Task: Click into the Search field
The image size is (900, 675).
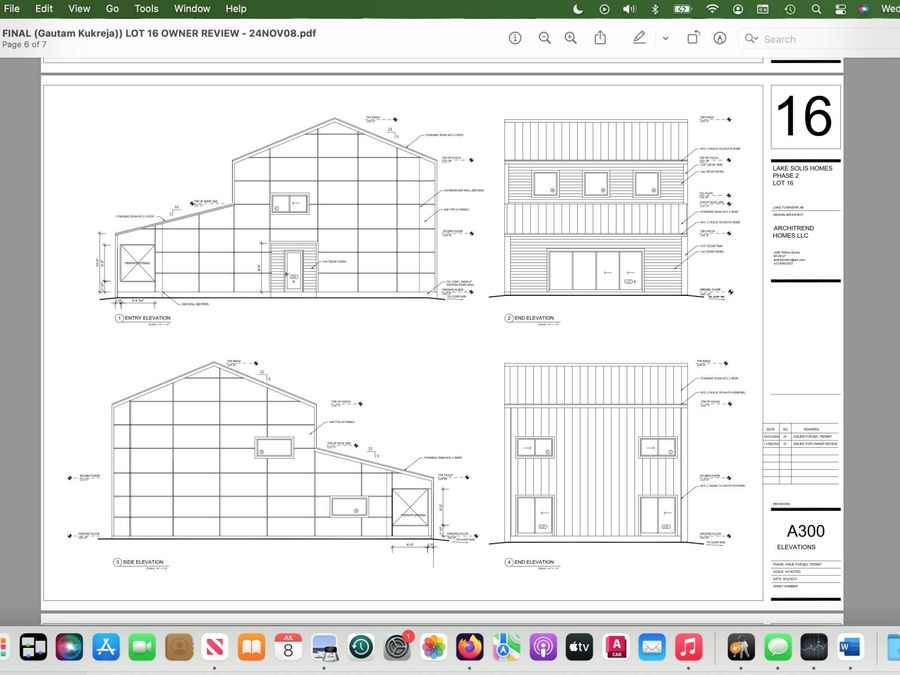Action: click(x=818, y=39)
